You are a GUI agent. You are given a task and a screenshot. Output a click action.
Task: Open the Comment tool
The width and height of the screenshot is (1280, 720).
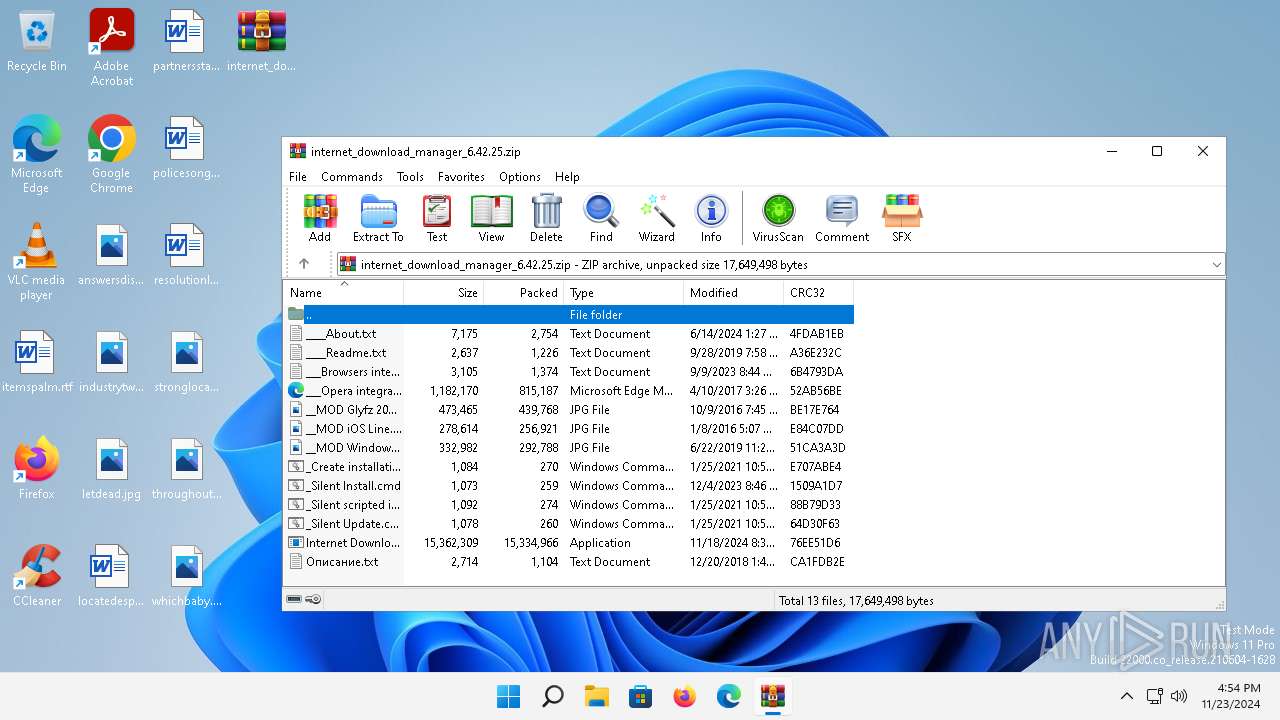(x=842, y=218)
